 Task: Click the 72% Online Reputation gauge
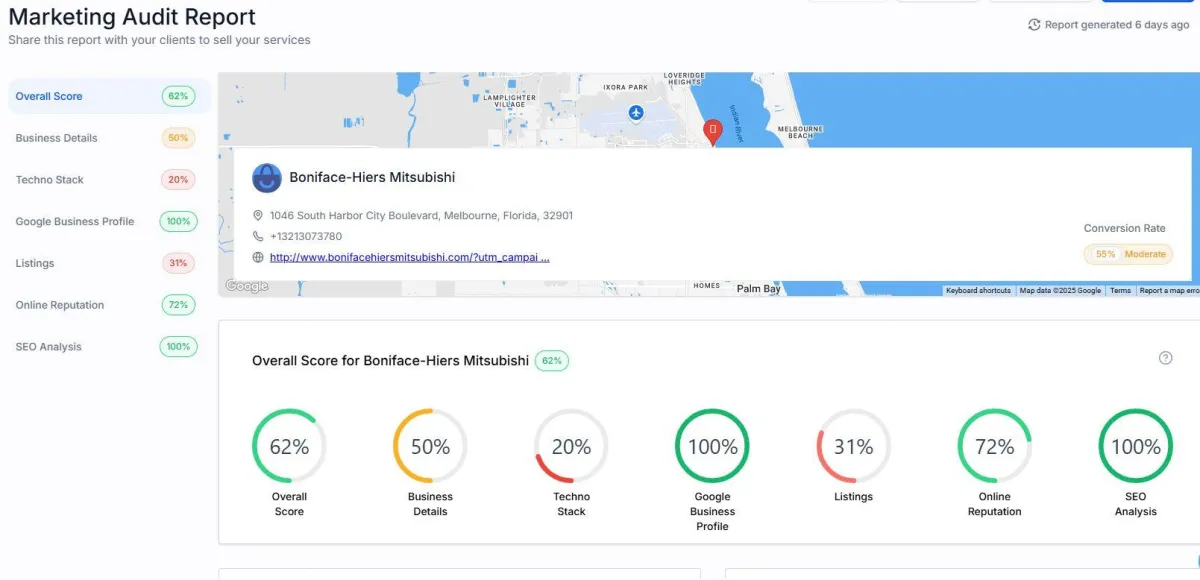pos(995,446)
